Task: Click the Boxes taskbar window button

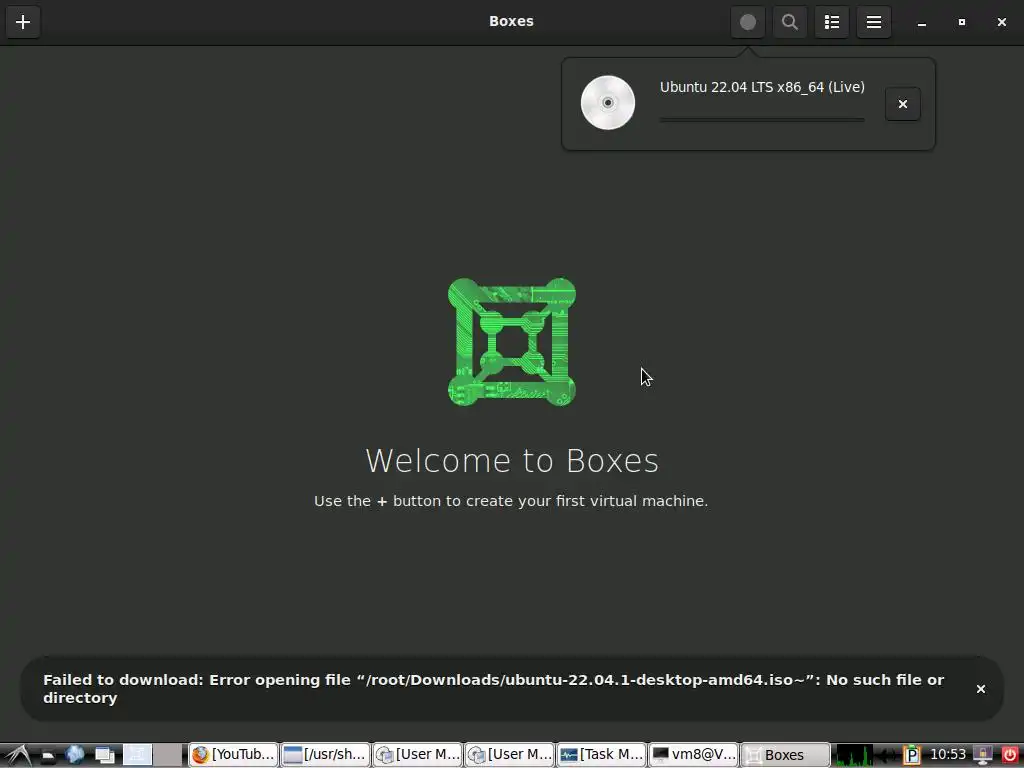Action: tap(785, 755)
